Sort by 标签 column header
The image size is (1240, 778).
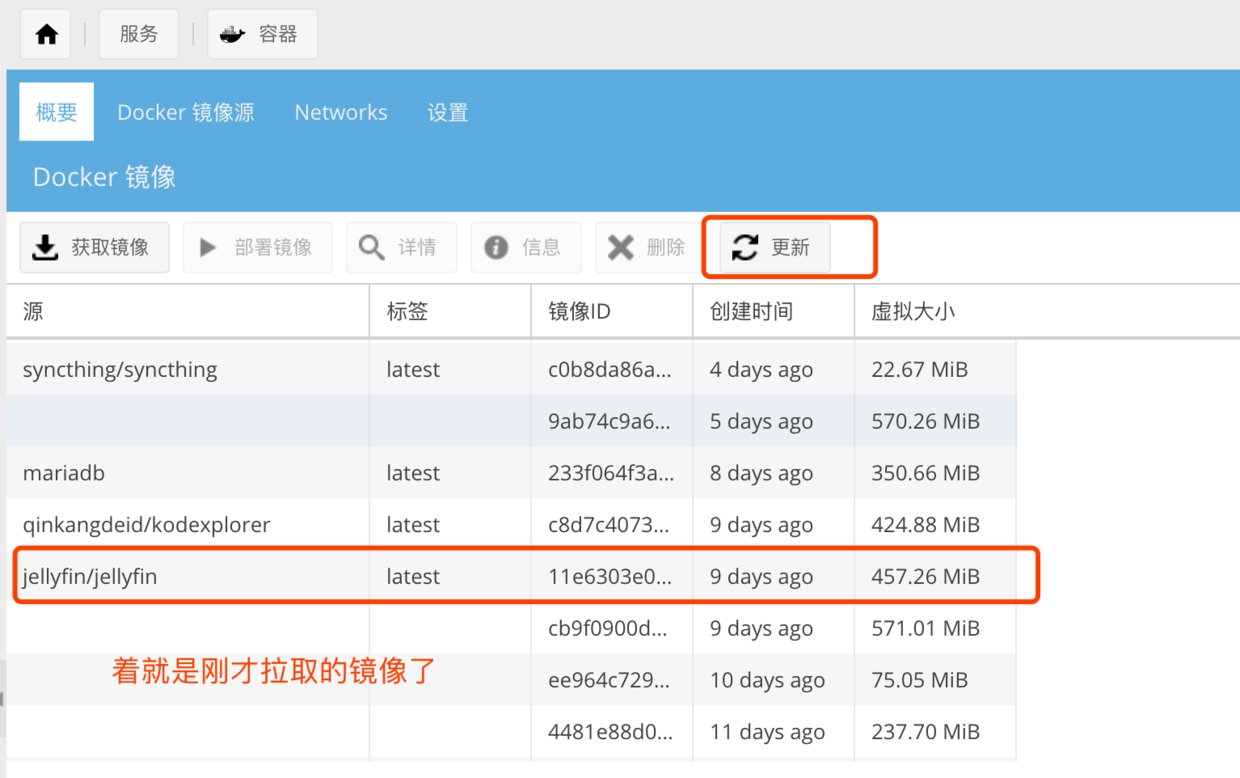[451, 311]
